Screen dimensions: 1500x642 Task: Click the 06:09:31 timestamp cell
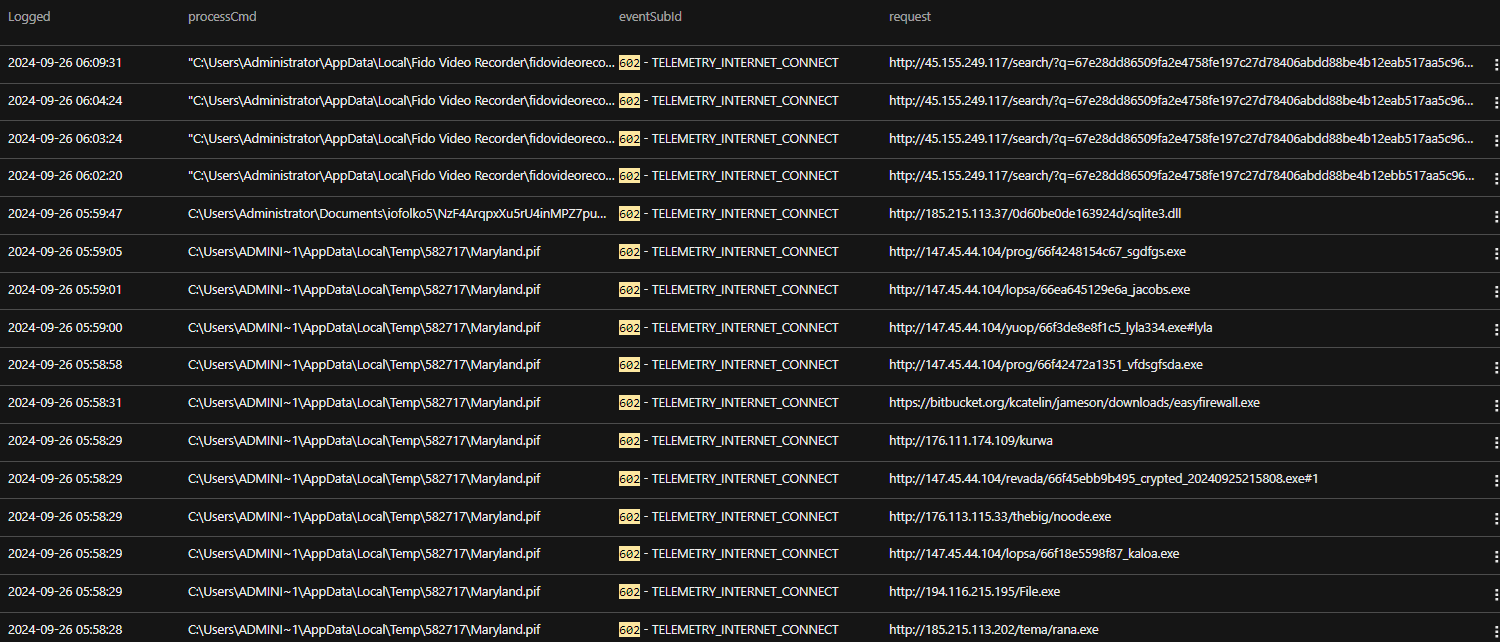tap(65, 63)
